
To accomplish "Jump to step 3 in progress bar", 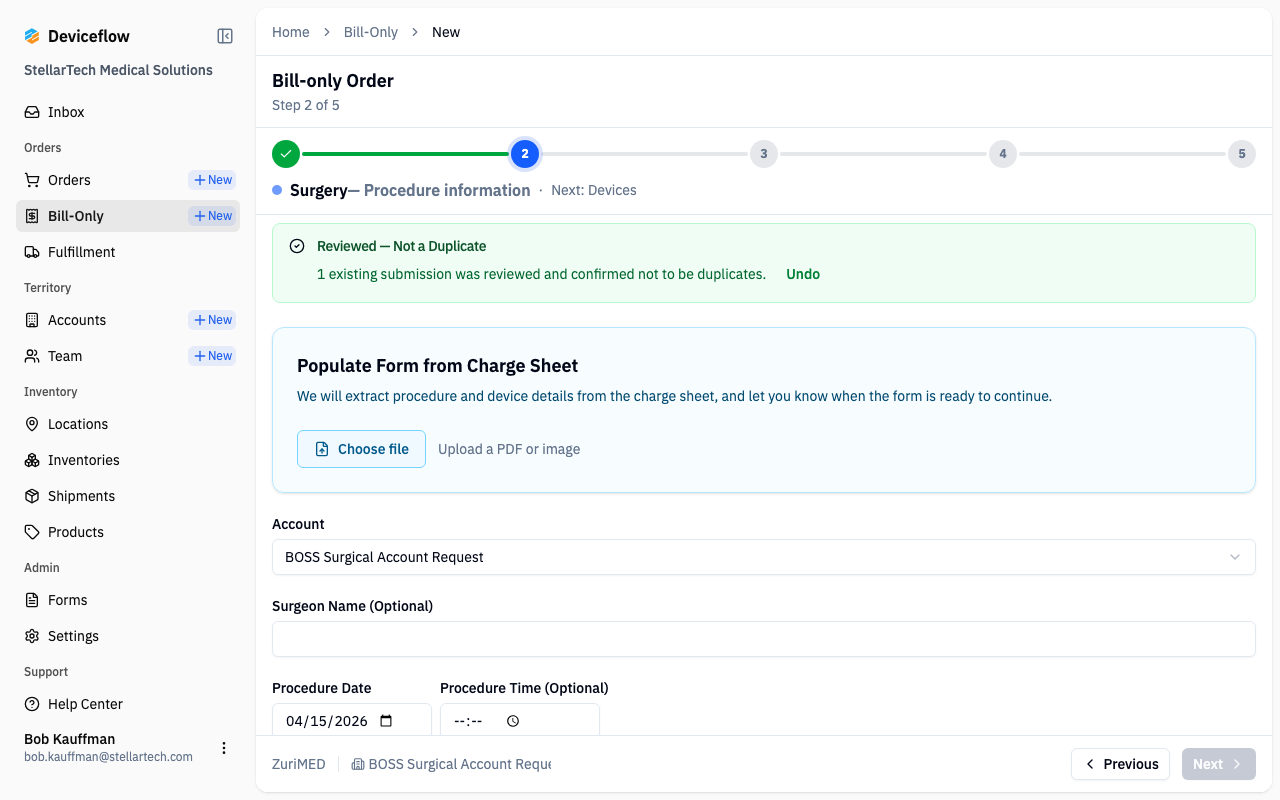I will click(764, 154).
